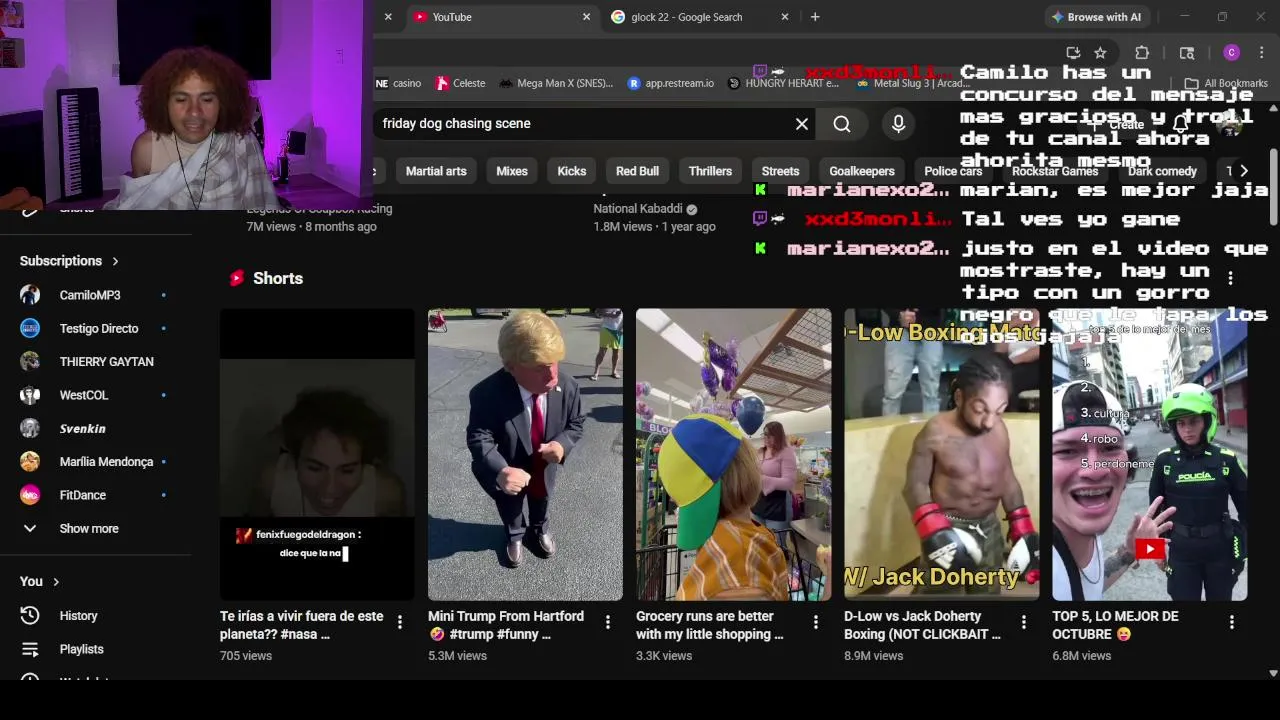Open title 'TOP 5, LO MEJOR DE OCTUBRE'
Image resolution: width=1280 pixels, height=720 pixels.
click(x=1115, y=625)
